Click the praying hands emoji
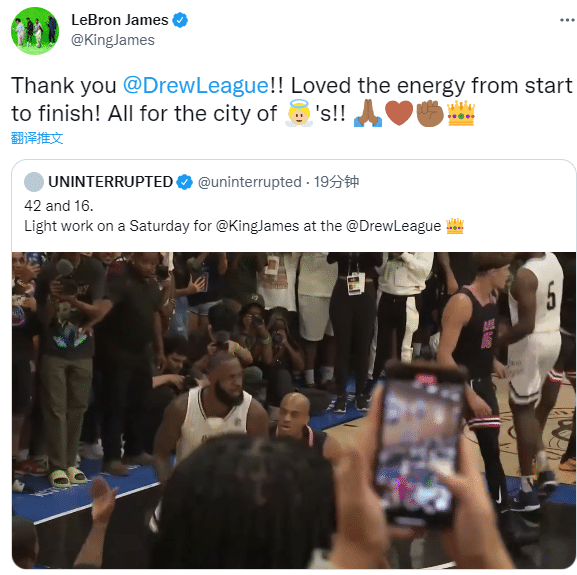This screenshot has width=577, height=575. click(368, 113)
